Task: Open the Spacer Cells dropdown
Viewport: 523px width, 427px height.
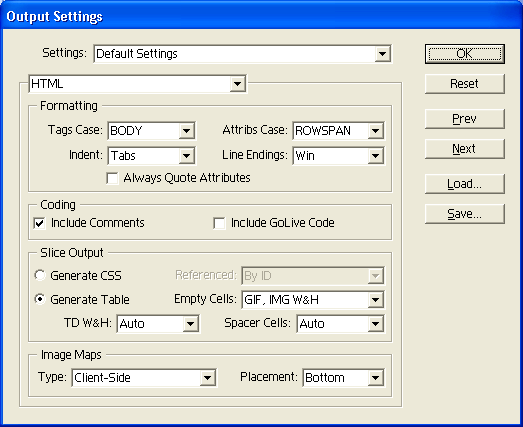Action: 341,324
